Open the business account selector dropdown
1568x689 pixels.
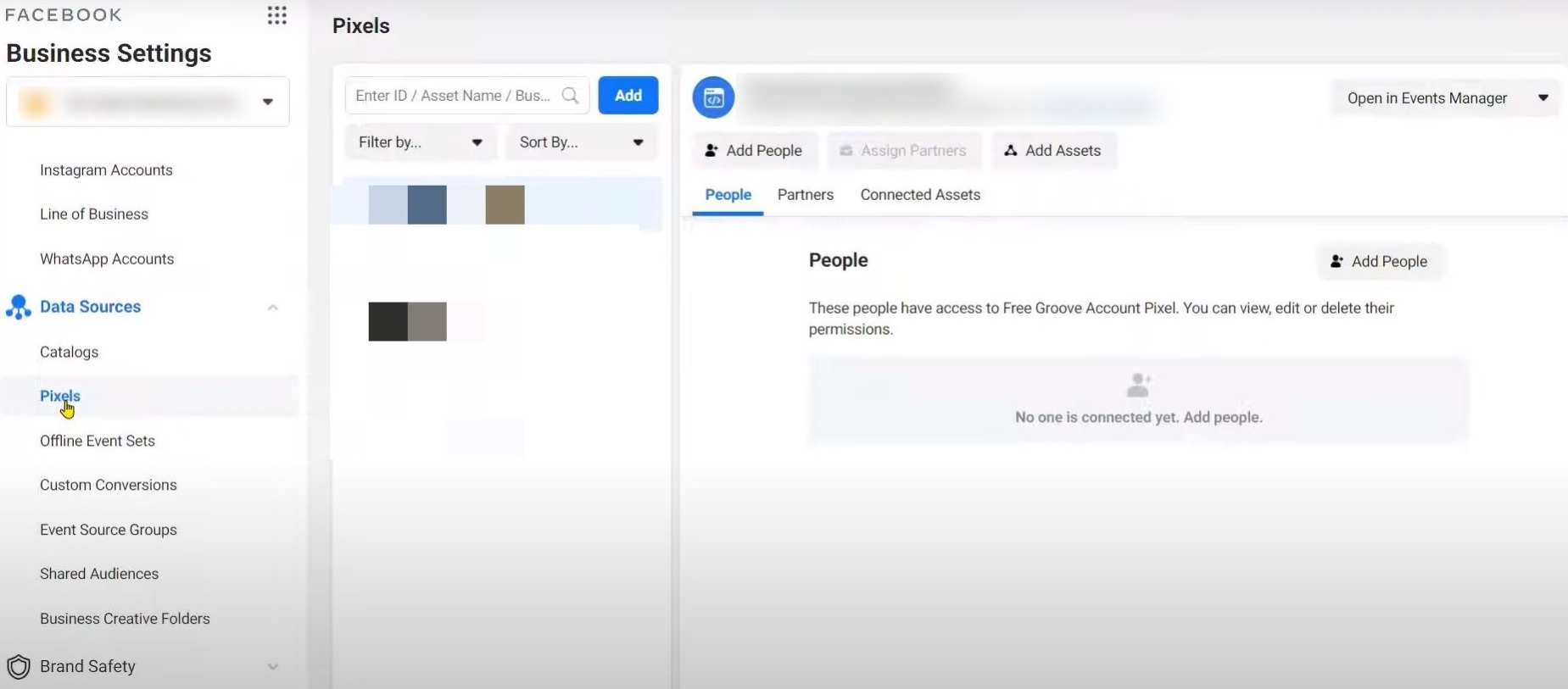pyautogui.click(x=148, y=102)
